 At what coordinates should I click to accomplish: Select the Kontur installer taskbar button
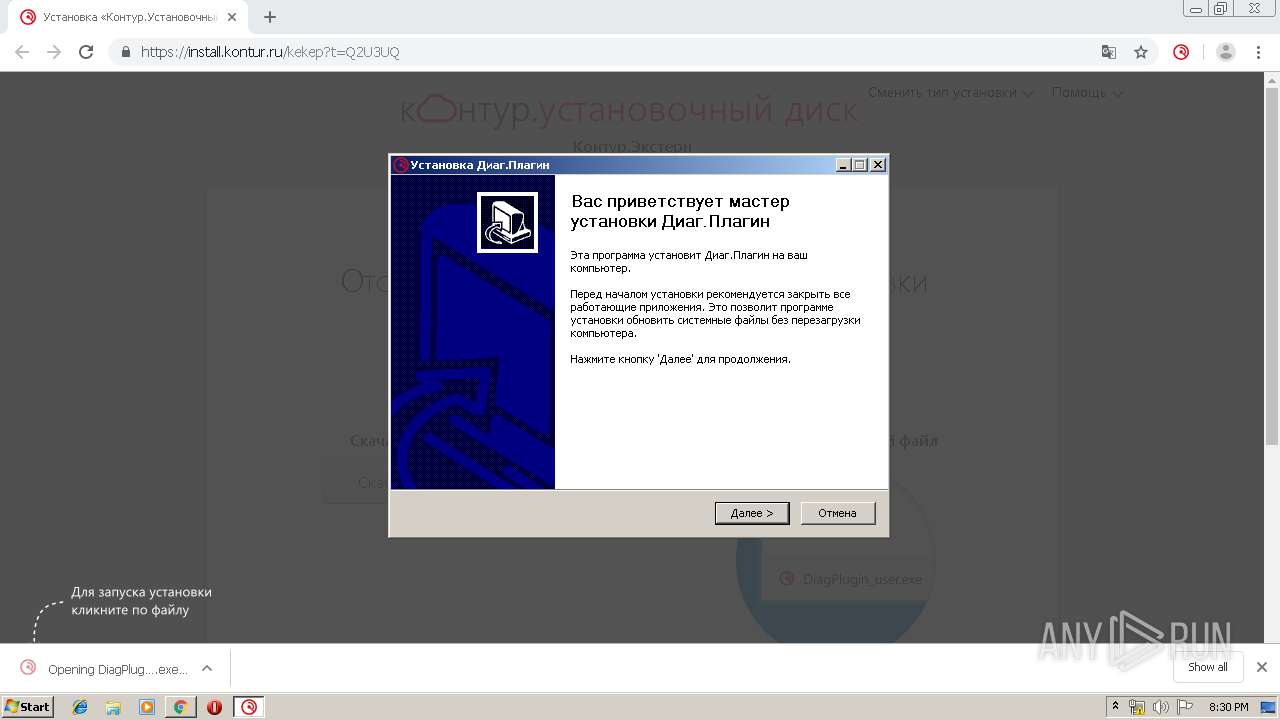[249, 707]
